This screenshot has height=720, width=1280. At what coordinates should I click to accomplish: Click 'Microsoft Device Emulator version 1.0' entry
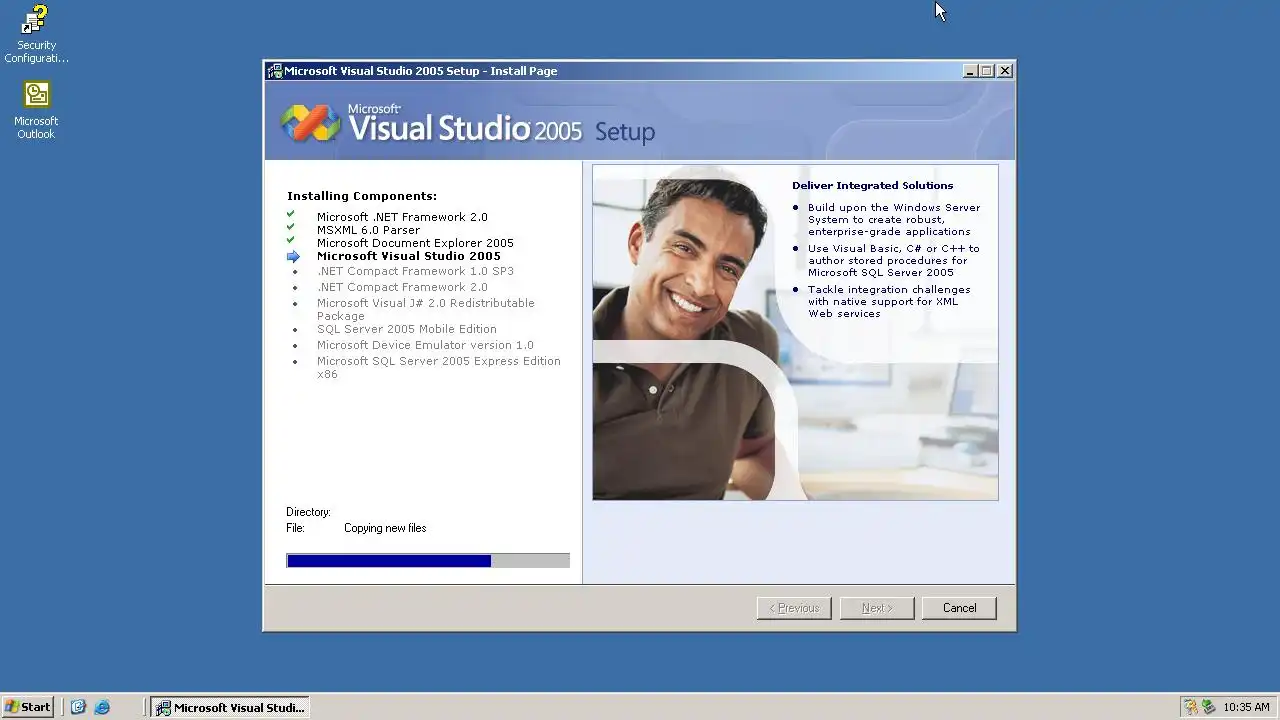425,345
